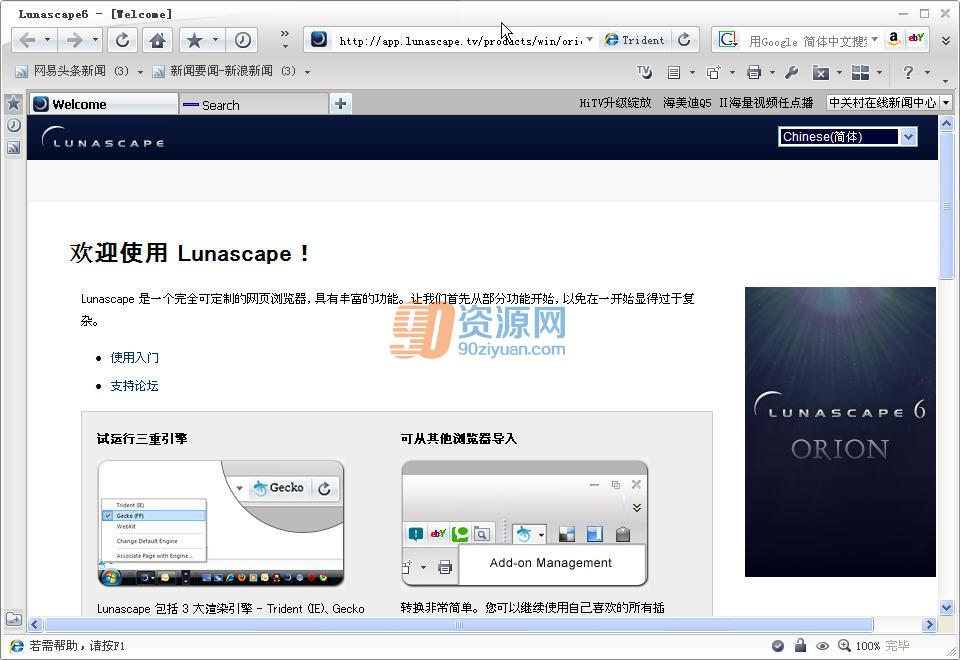The image size is (960, 660).
Task: Click the Lunascape 6 Orion banner image
Action: 840,432
